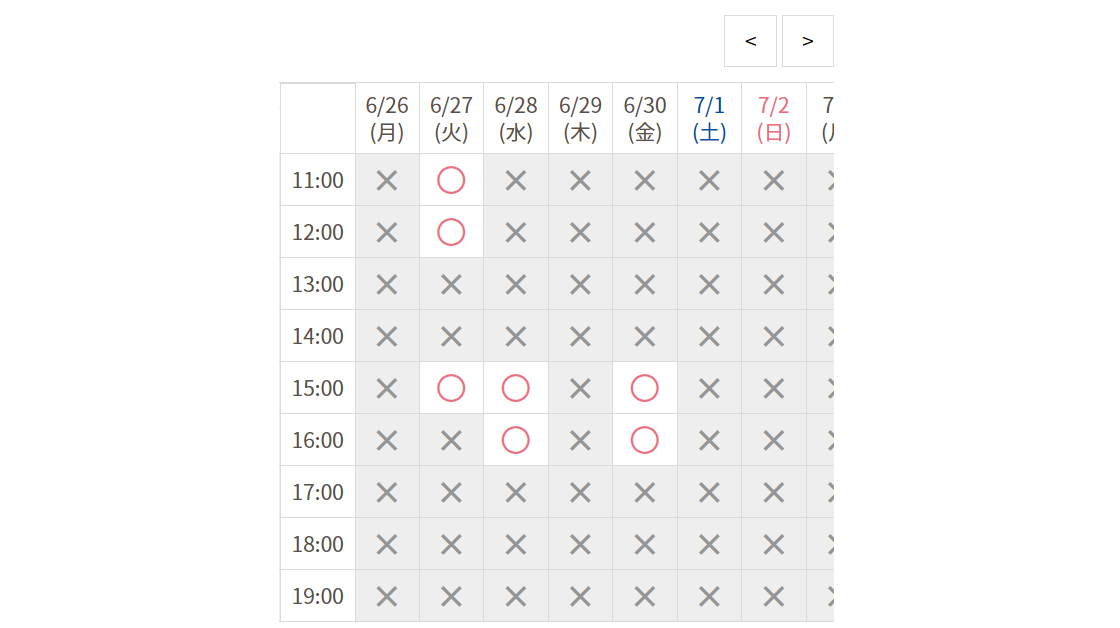Go to the previous week
Screen dimensions: 1120x628
[x=750, y=41]
